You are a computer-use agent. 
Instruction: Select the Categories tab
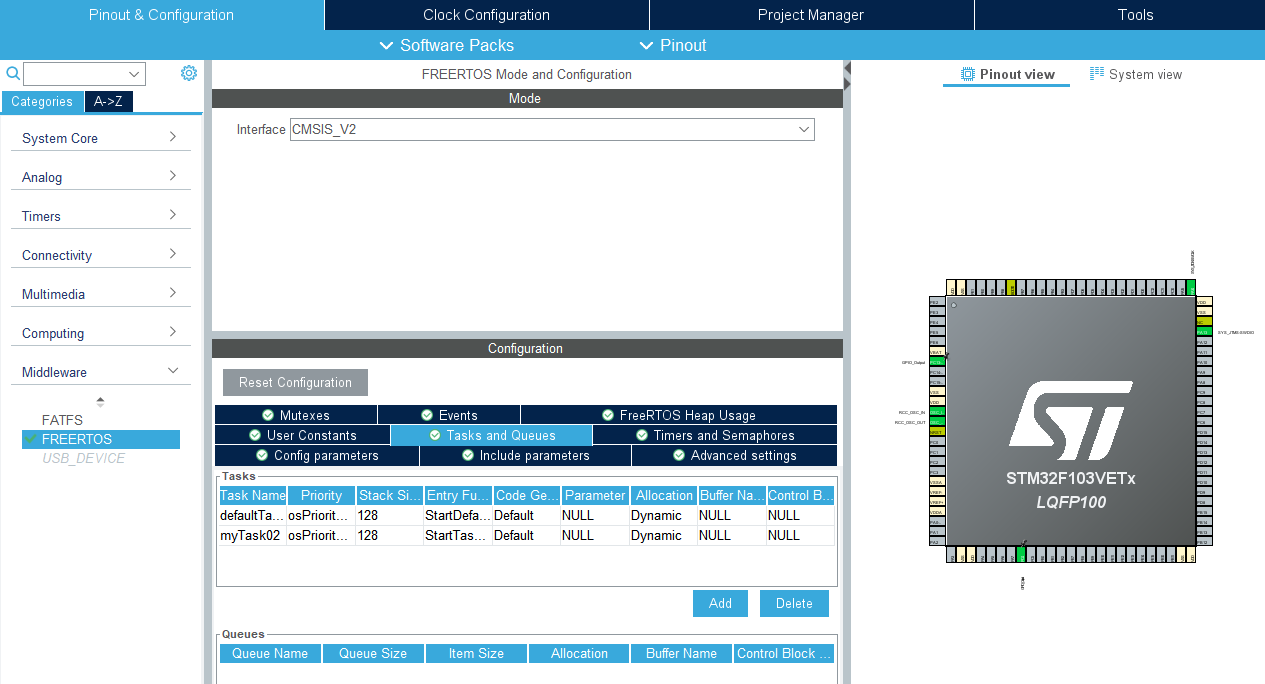[42, 101]
